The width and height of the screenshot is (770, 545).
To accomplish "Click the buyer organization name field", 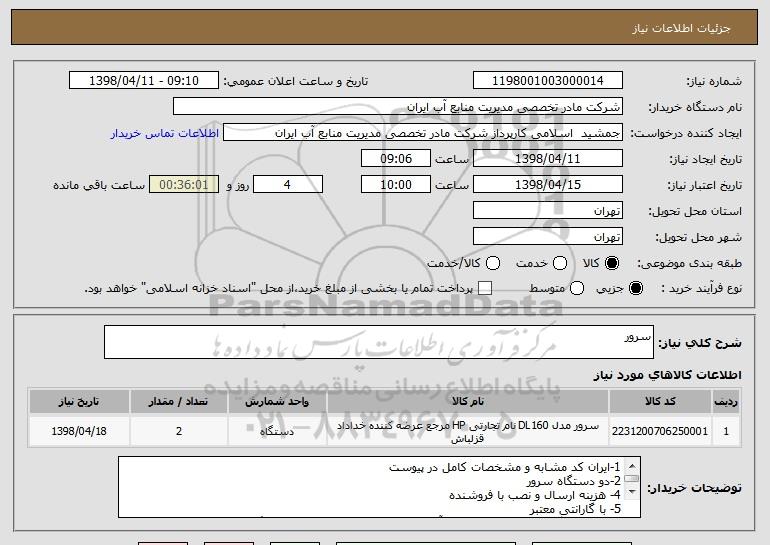I will click(x=398, y=107).
